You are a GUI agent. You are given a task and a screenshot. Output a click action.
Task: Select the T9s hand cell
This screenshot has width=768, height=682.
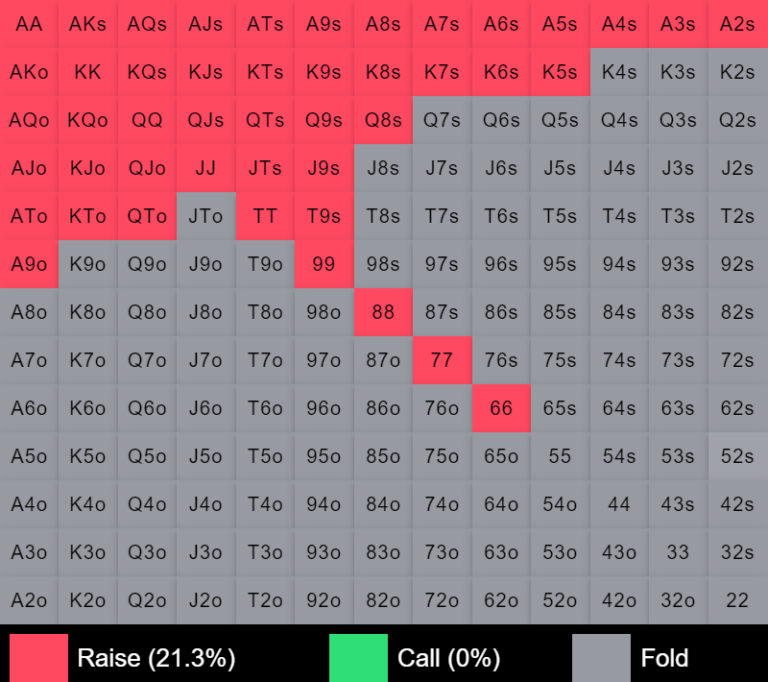point(324,216)
